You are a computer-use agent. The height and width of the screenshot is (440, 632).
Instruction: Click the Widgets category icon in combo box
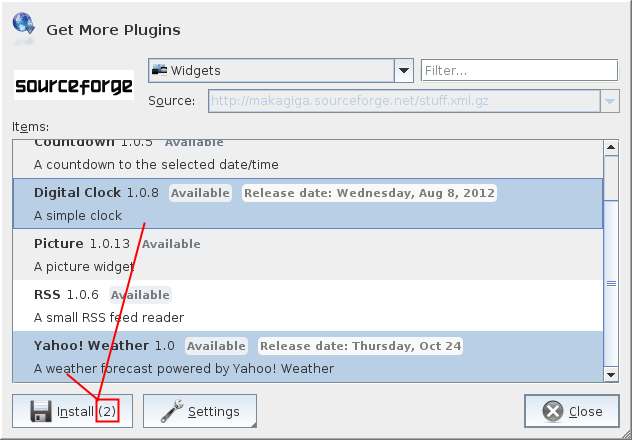[x=159, y=70]
